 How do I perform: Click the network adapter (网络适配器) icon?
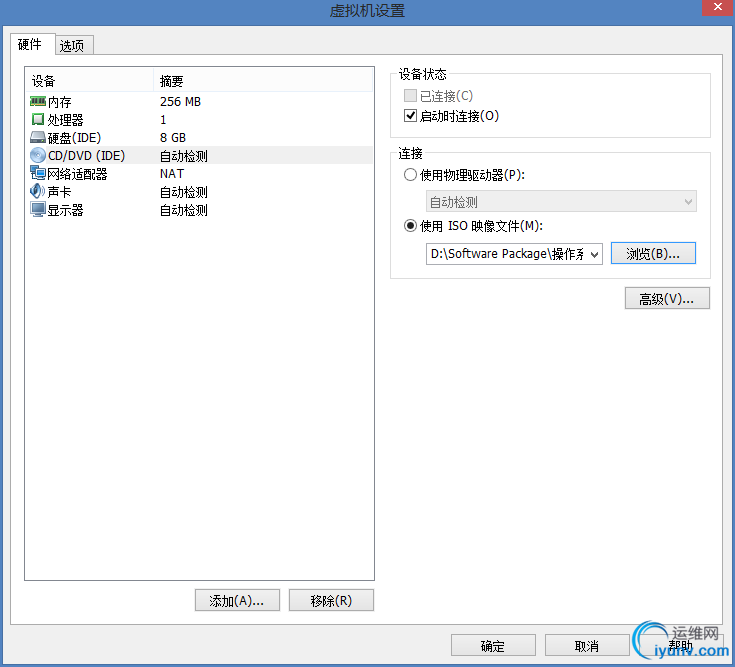pyautogui.click(x=38, y=173)
